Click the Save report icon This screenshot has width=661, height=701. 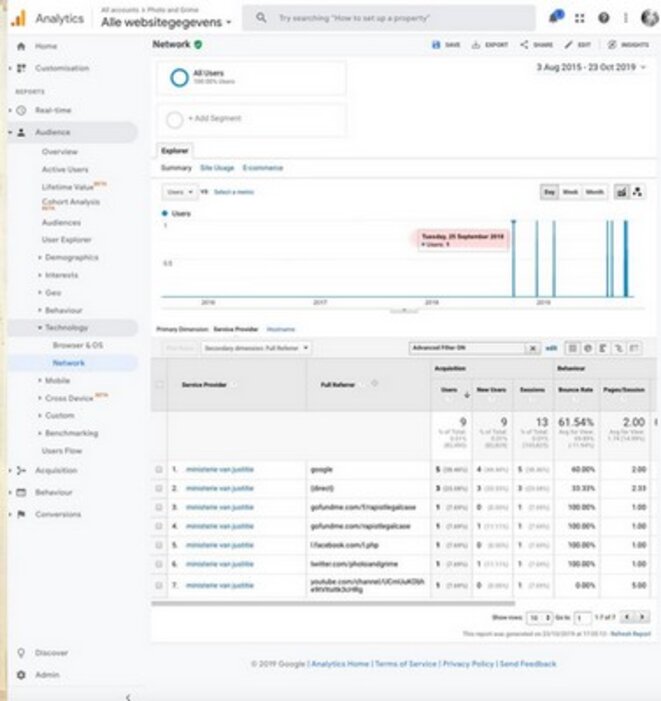[436, 45]
